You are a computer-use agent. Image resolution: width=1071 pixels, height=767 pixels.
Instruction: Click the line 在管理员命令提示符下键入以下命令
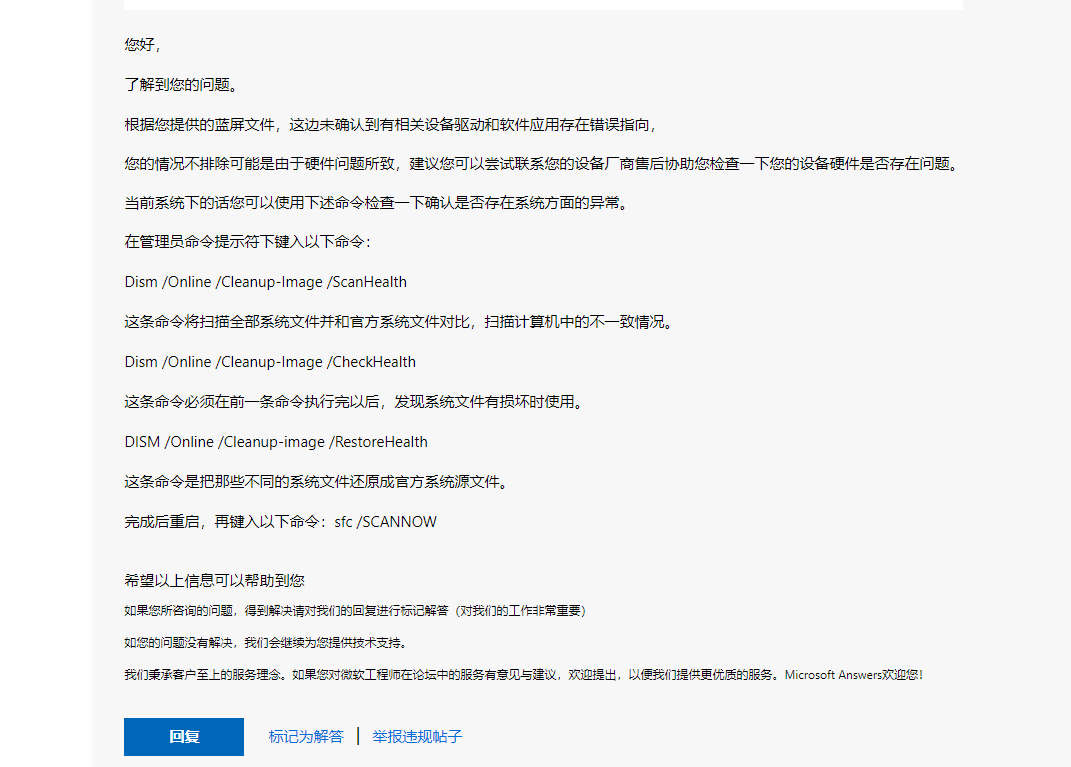tap(248, 242)
